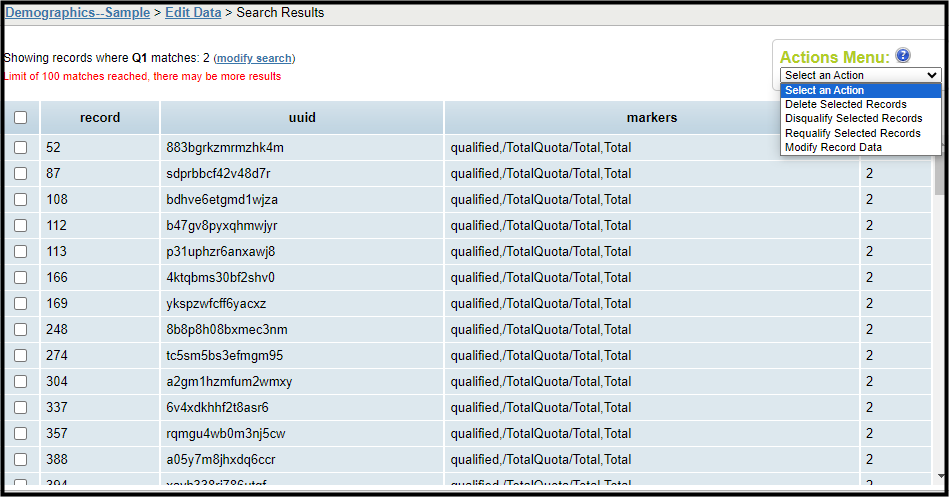Click uuid p31uphzr6anxawj8
This screenshot has width=949, height=497.
(220, 251)
